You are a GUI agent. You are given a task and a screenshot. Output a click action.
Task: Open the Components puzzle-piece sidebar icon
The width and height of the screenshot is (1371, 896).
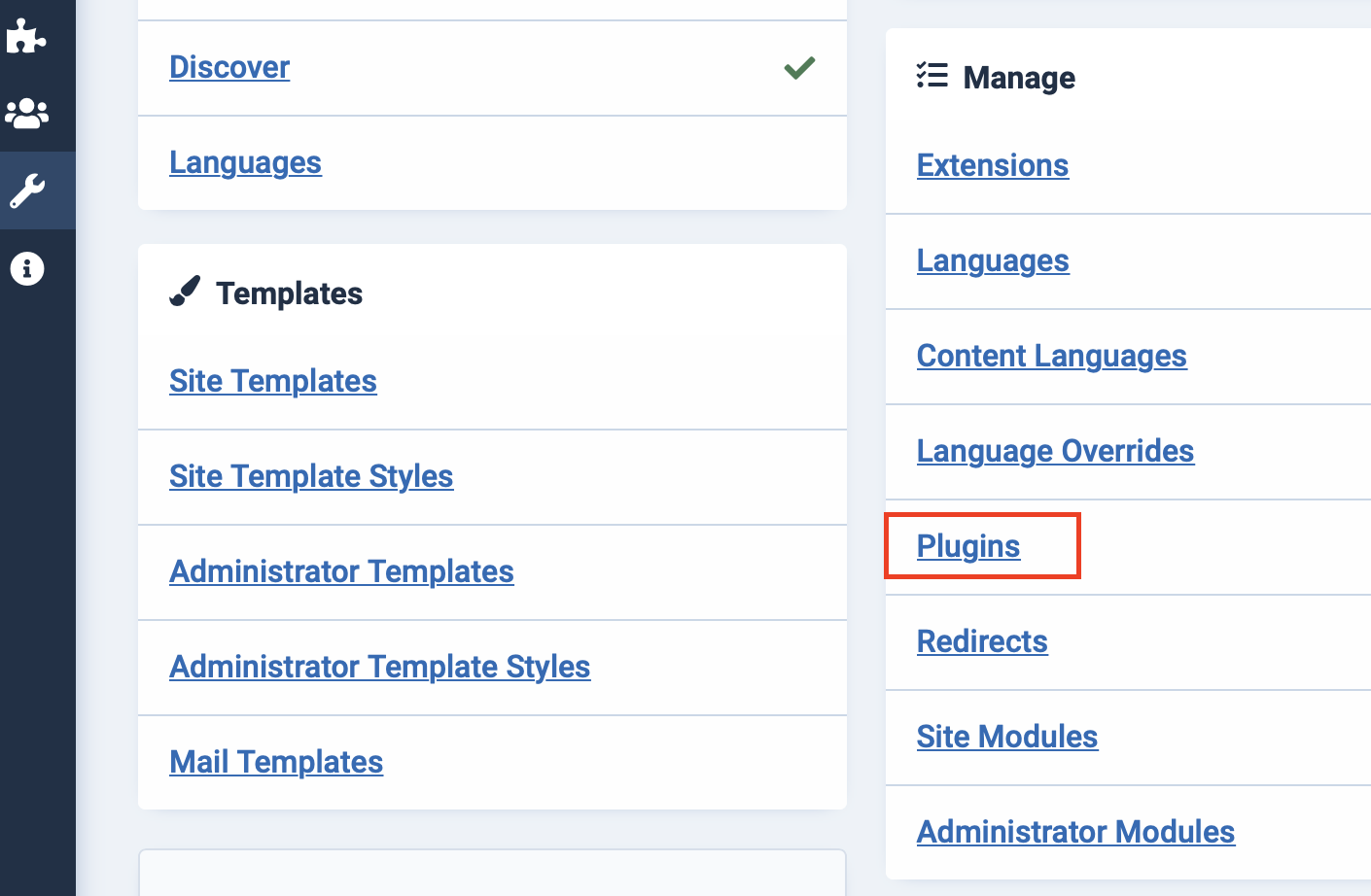26,37
